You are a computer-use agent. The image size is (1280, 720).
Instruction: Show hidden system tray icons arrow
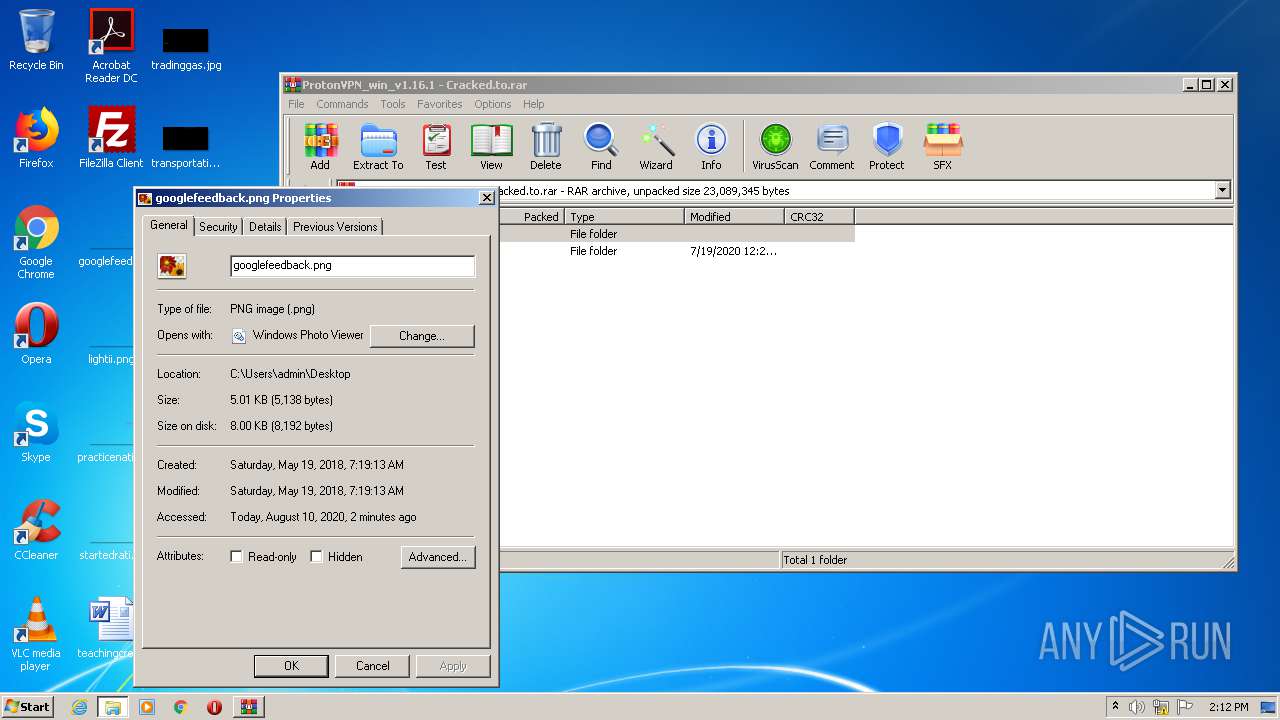(x=1115, y=706)
